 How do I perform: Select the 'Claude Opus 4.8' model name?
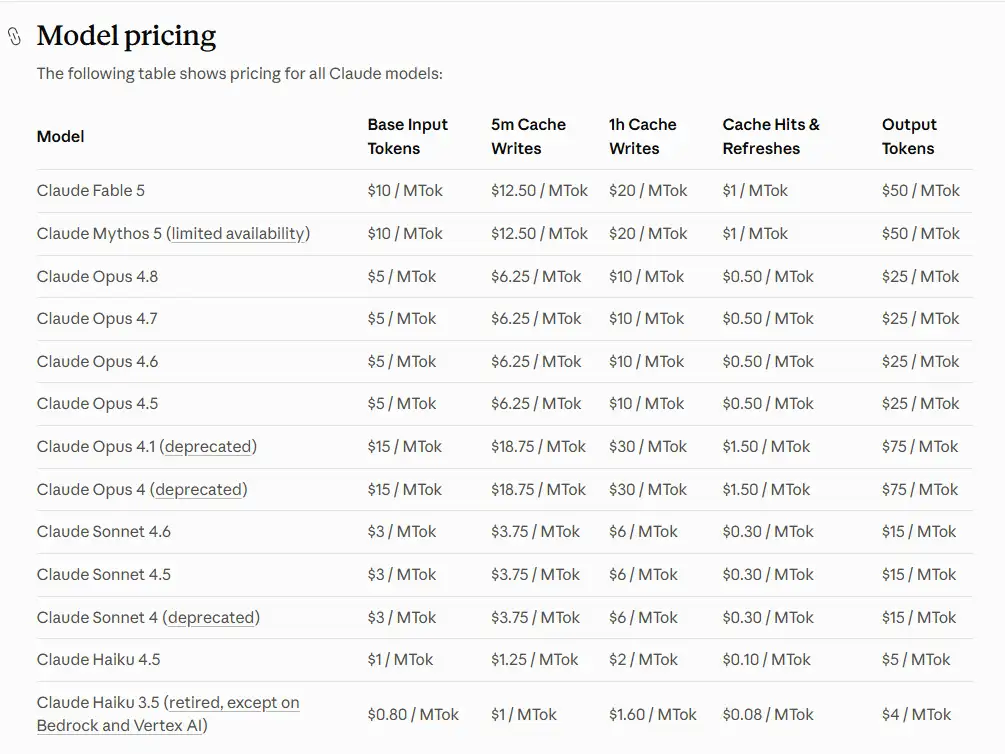pyautogui.click(x=97, y=277)
